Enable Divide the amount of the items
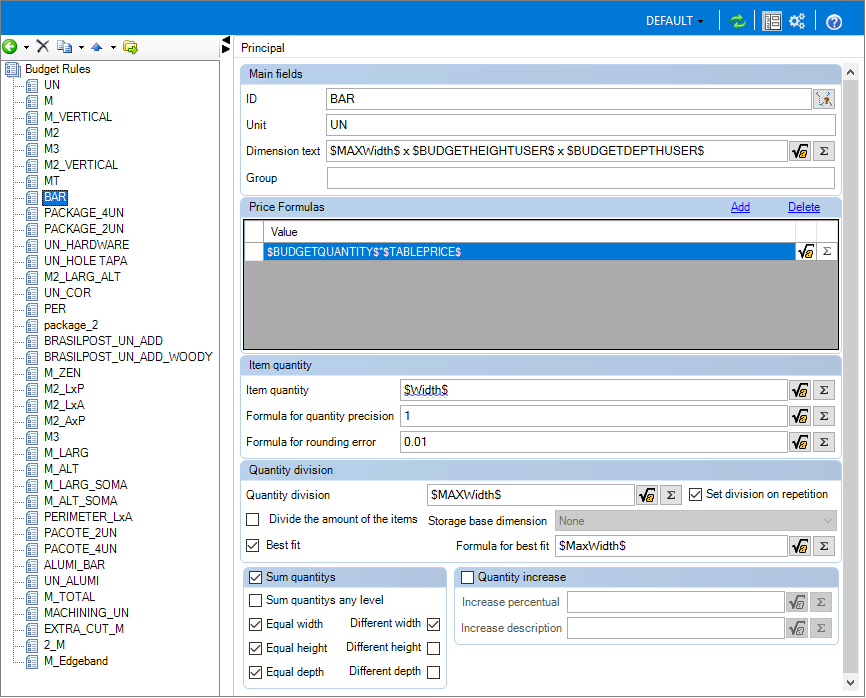 click(253, 520)
